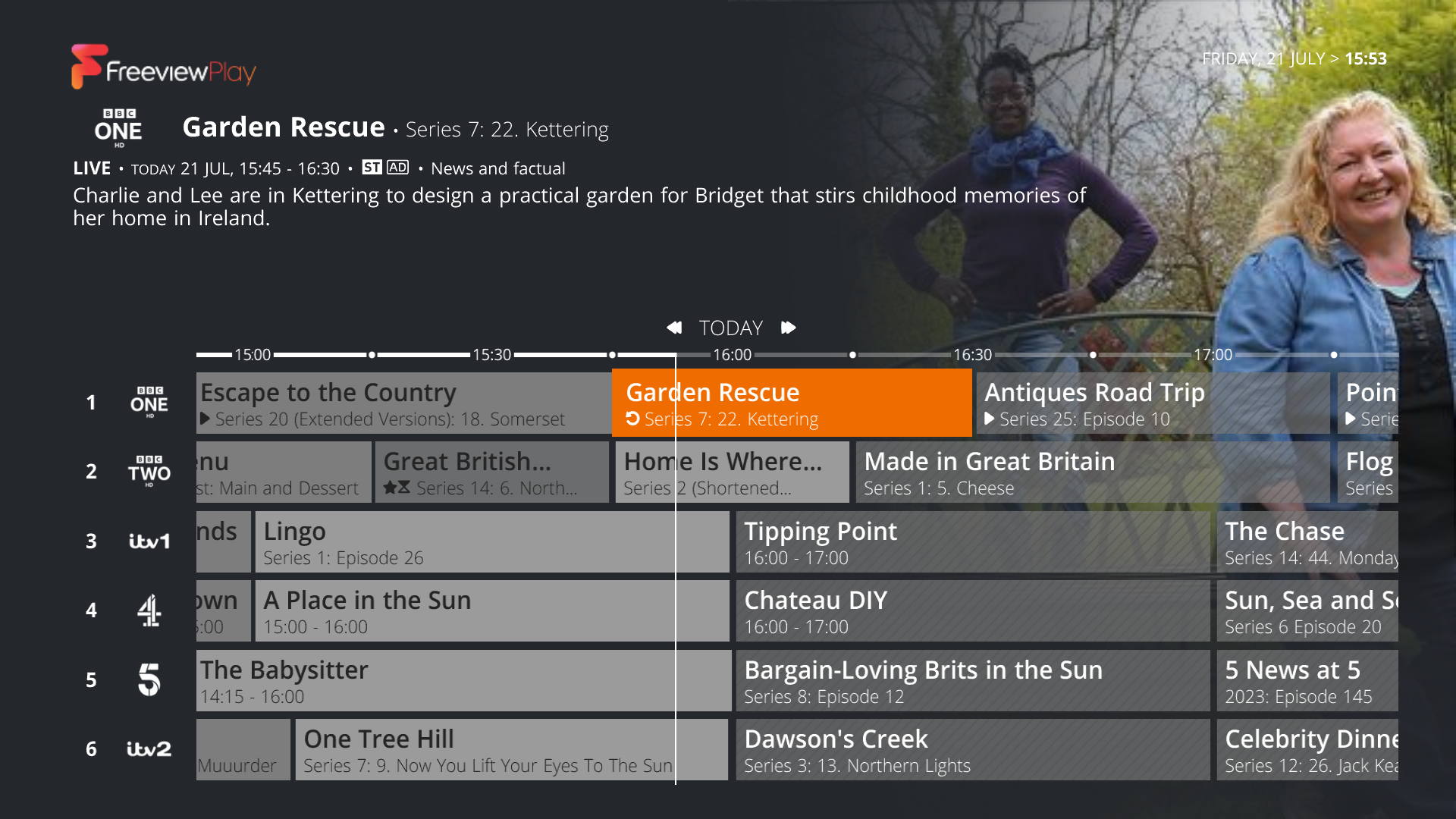Select BBC Two channel logo in guide

pos(149,472)
